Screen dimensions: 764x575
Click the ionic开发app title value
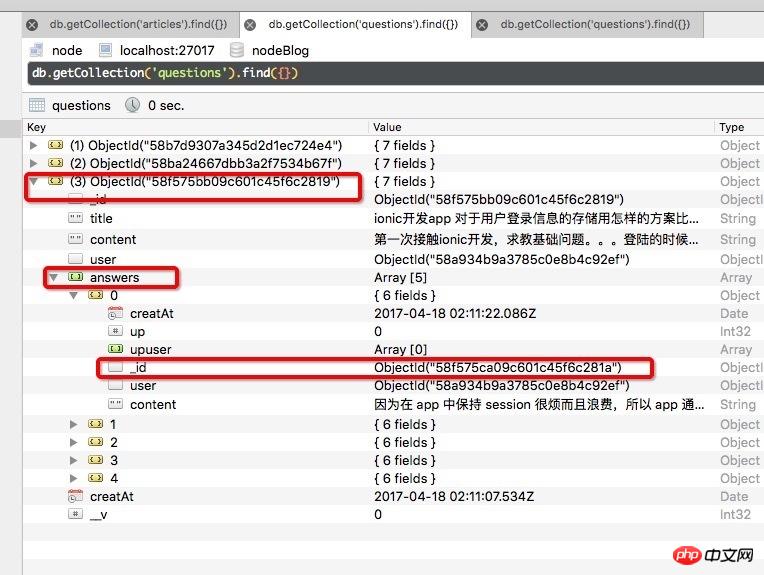click(x=536, y=218)
